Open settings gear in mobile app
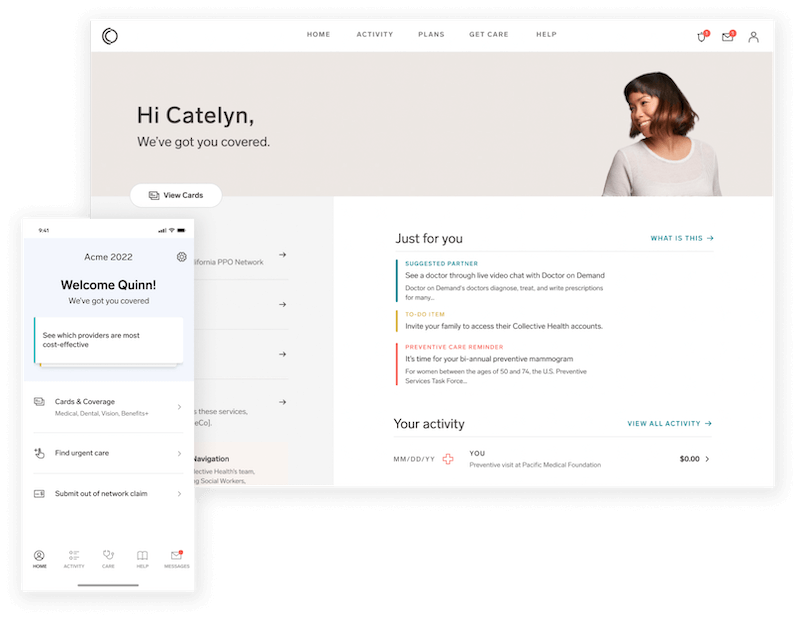The width and height of the screenshot is (800, 619). pyautogui.click(x=181, y=257)
